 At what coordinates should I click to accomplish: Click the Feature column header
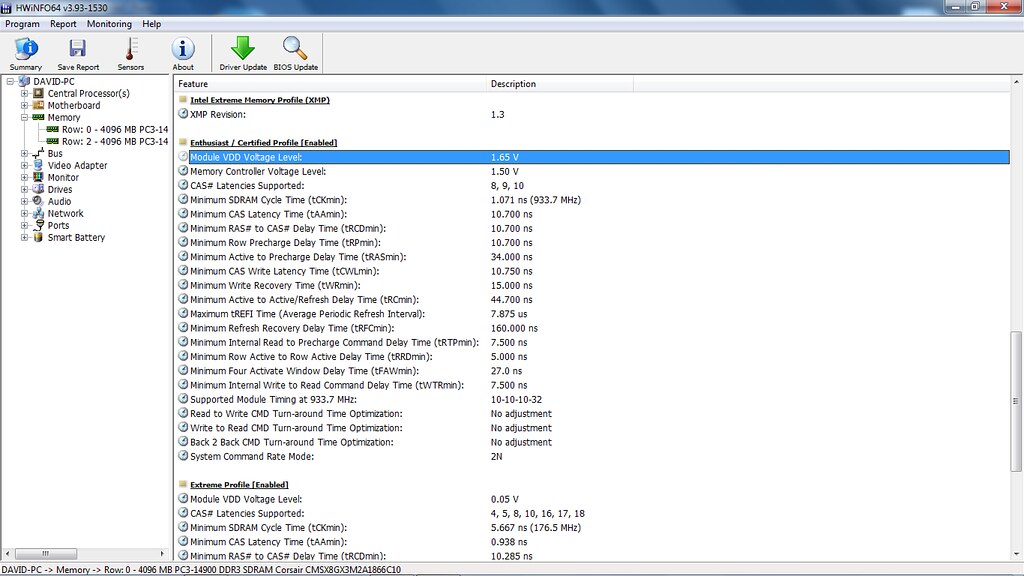point(330,84)
